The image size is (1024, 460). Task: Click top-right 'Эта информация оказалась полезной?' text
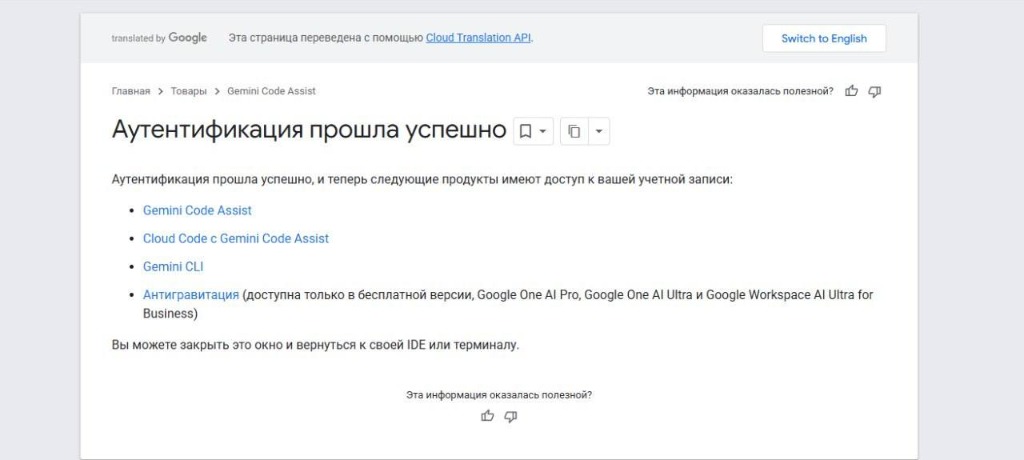(x=741, y=91)
